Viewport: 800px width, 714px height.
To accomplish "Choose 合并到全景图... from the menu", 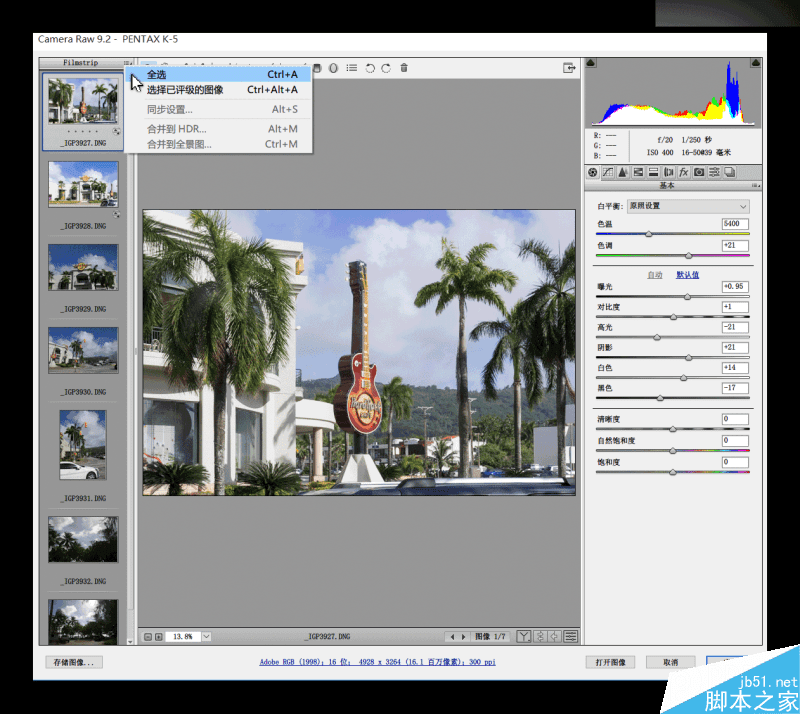I will (x=219, y=144).
